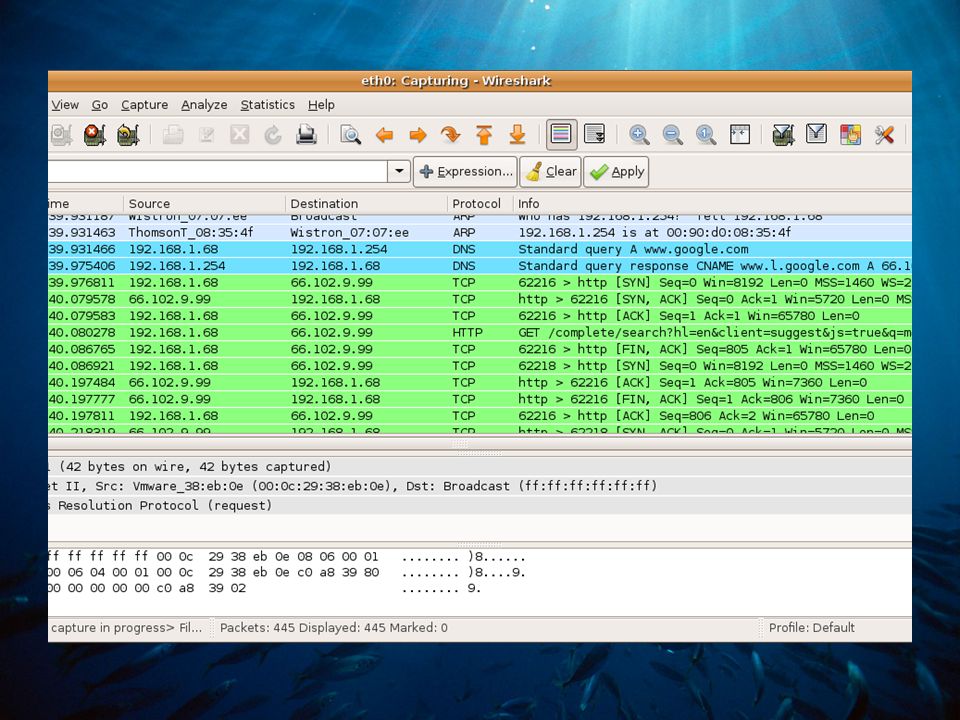The image size is (960, 720).
Task: Go forward in packet history
Action: click(x=418, y=135)
